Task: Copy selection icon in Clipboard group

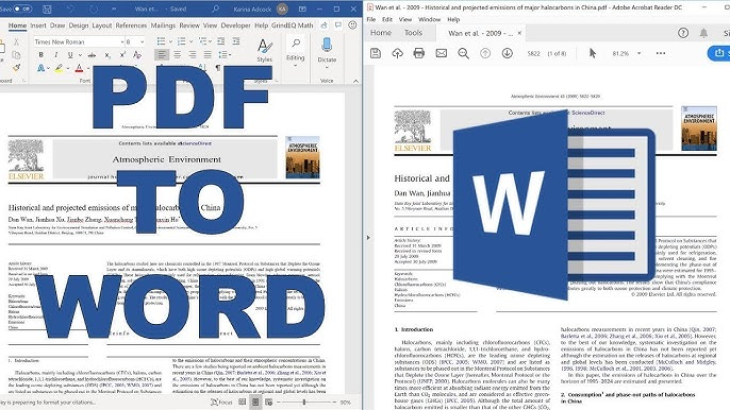Action: tap(16, 55)
